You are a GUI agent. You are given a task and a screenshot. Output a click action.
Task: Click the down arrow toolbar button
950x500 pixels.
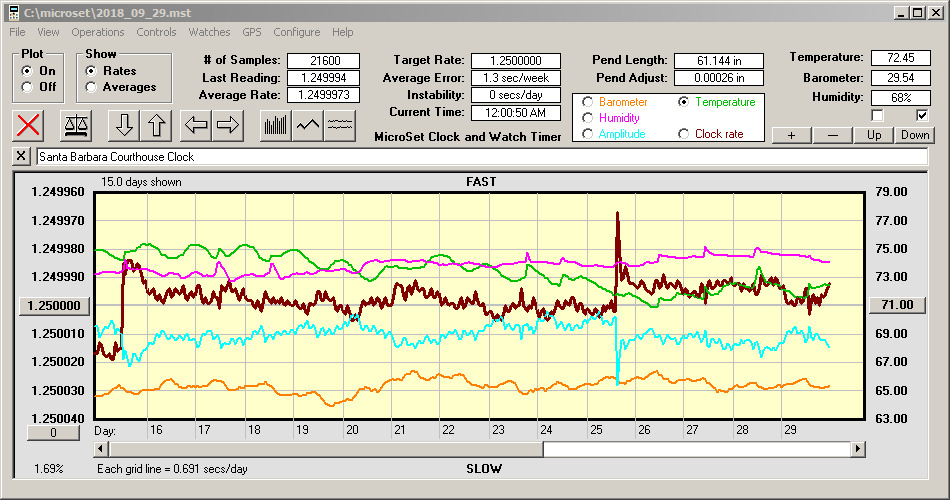tap(124, 125)
